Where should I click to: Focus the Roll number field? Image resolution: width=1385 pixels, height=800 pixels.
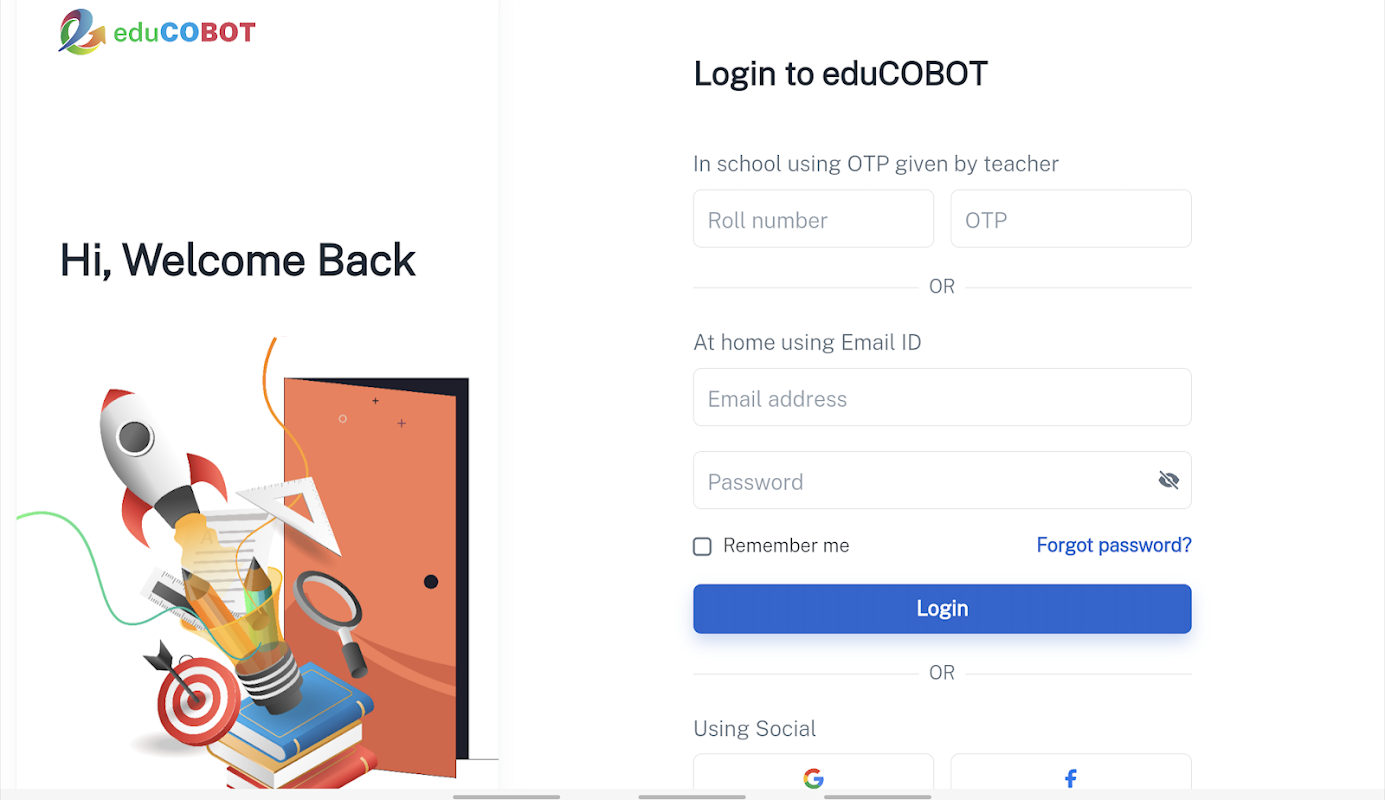click(813, 219)
